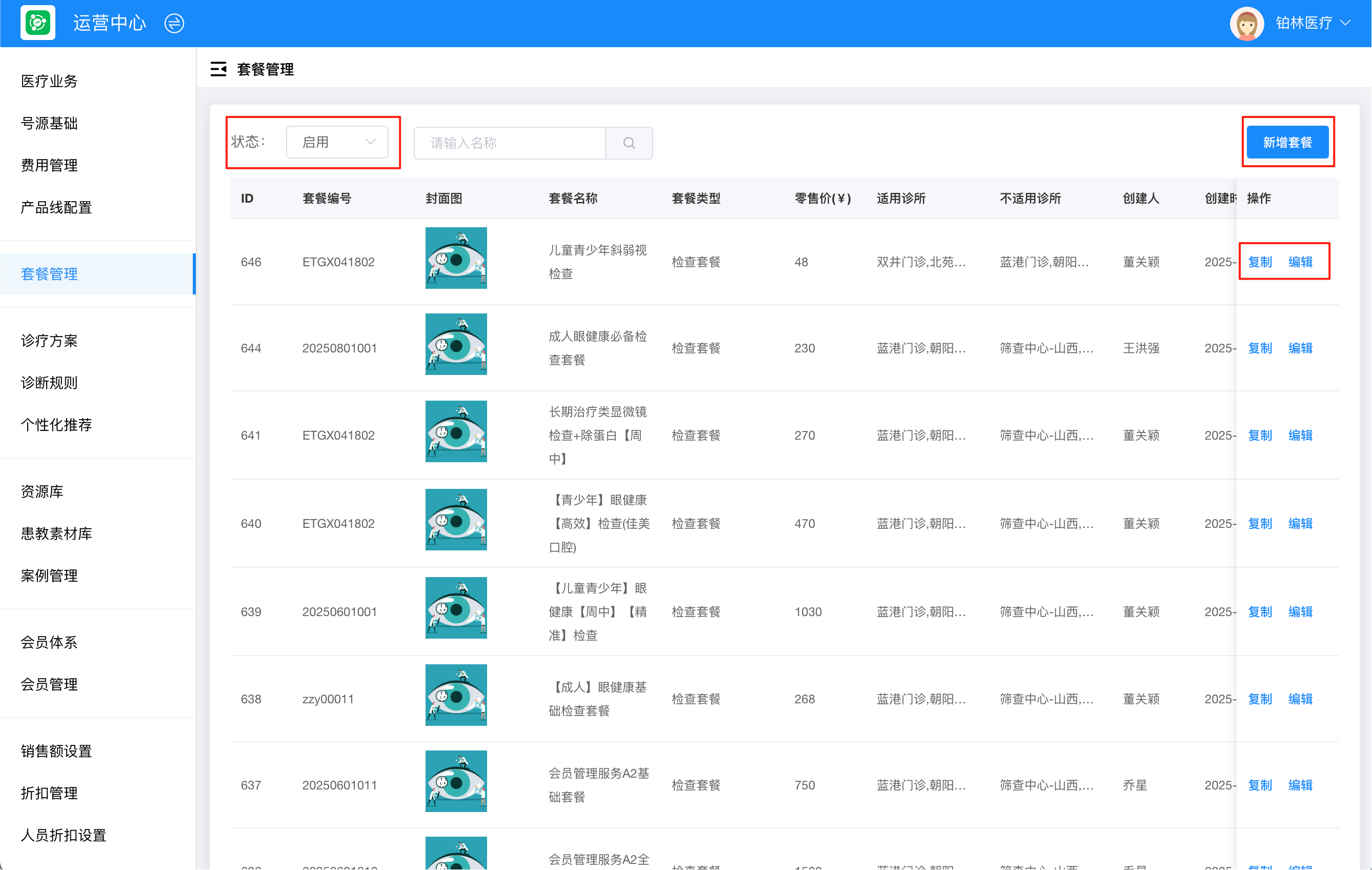This screenshot has height=870, width=1372.
Task: Go to 会员体系
Action: pos(50,643)
